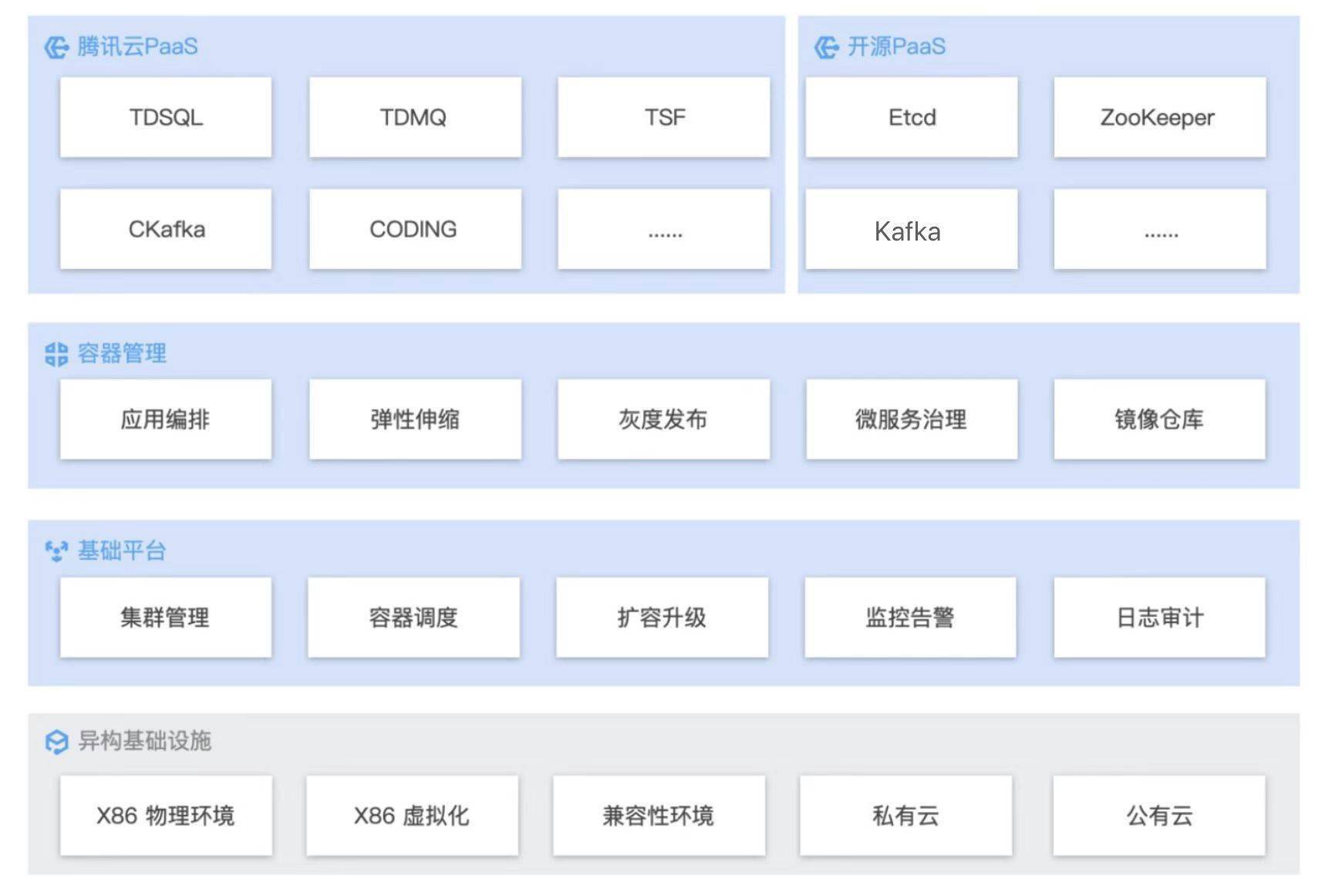Click the Tencent Cloud PaaS section icon
This screenshot has width=1325, height=896.
(x=56, y=47)
